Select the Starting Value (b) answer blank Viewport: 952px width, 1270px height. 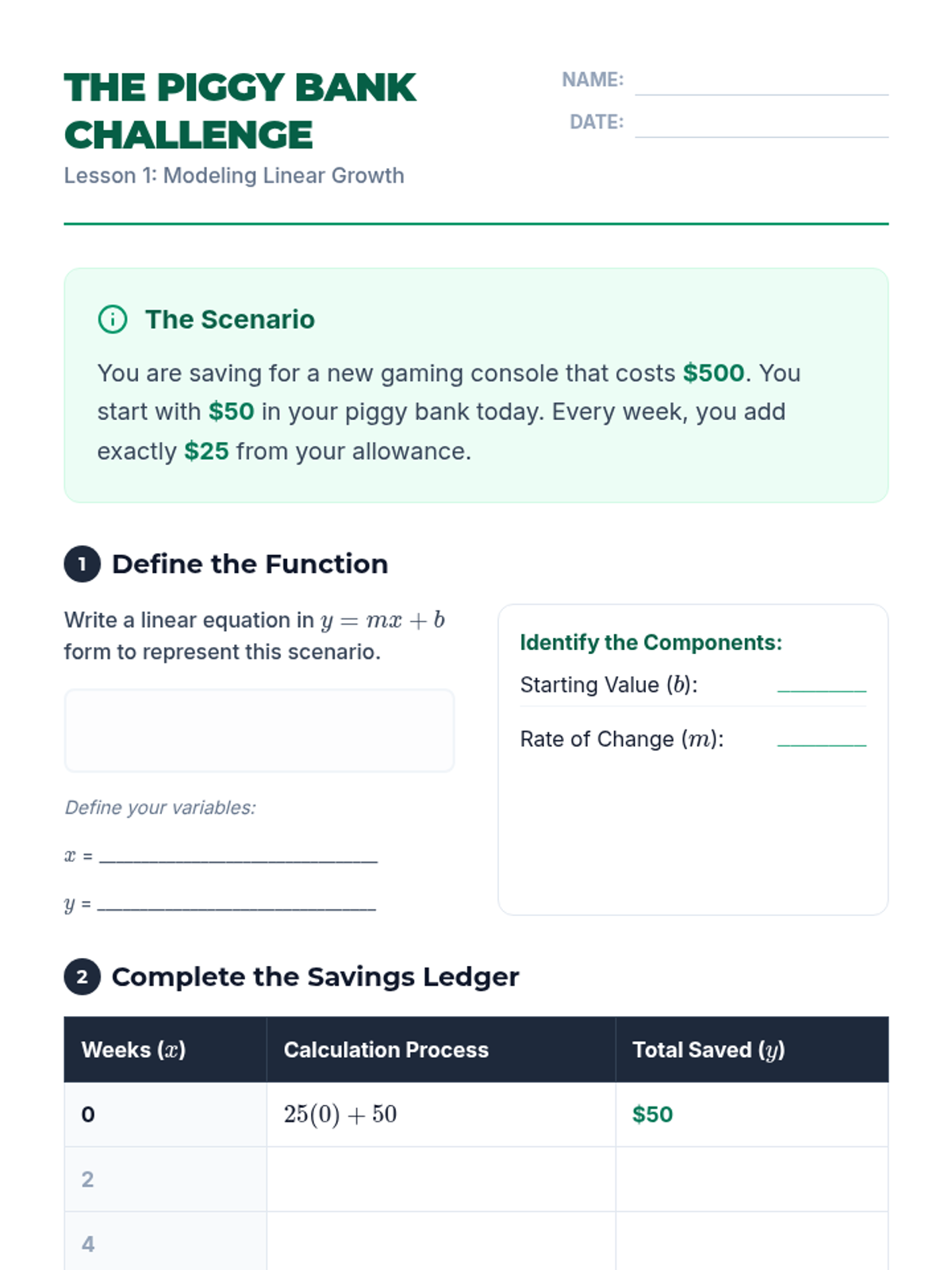[821, 684]
